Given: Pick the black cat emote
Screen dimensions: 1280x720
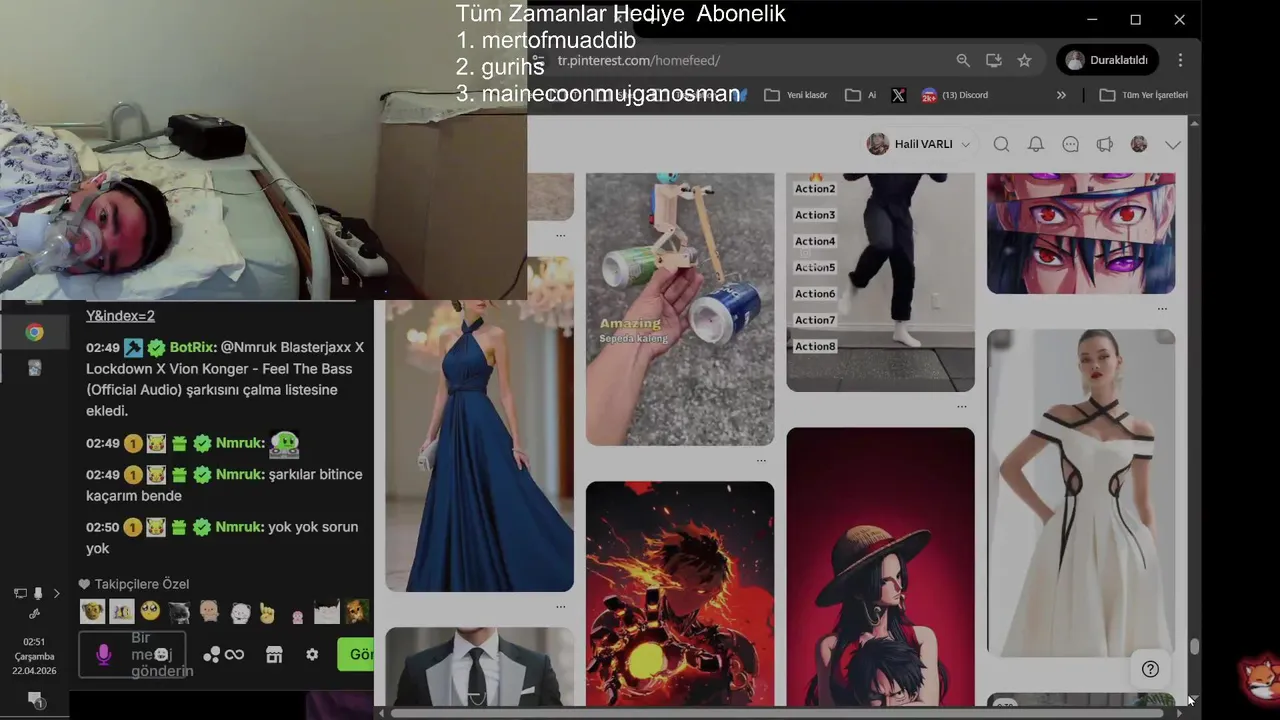Looking at the screenshot, I should pyautogui.click(x=179, y=611).
